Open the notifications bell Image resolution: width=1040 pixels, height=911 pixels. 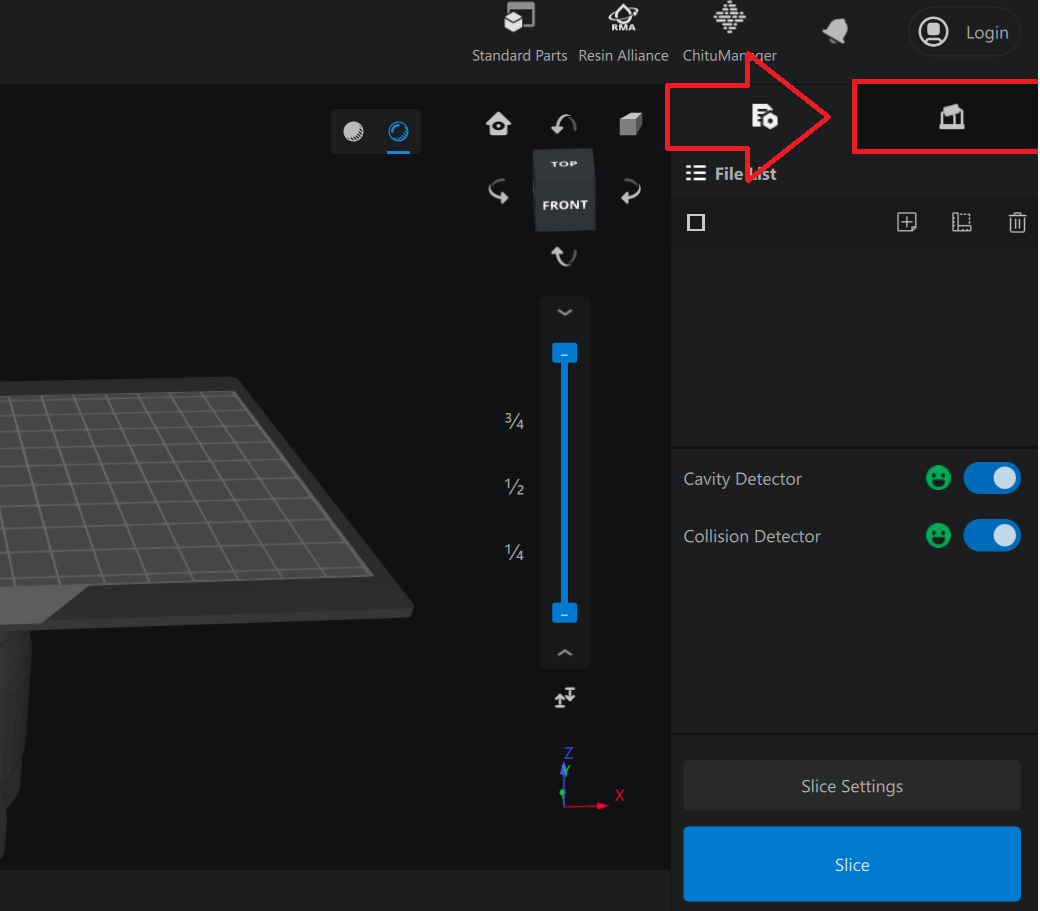click(x=835, y=32)
